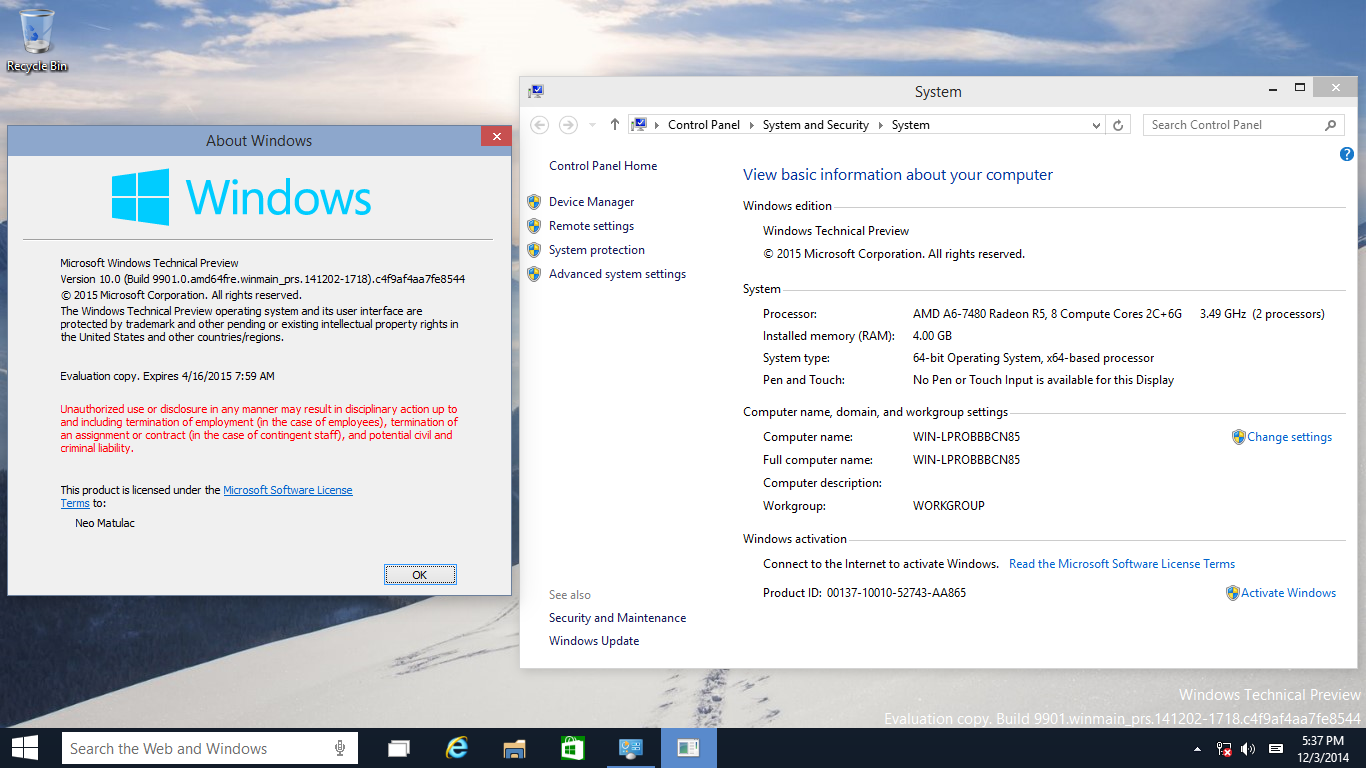Refresh the System page with the refresh icon
The height and width of the screenshot is (768, 1366).
coord(1118,124)
